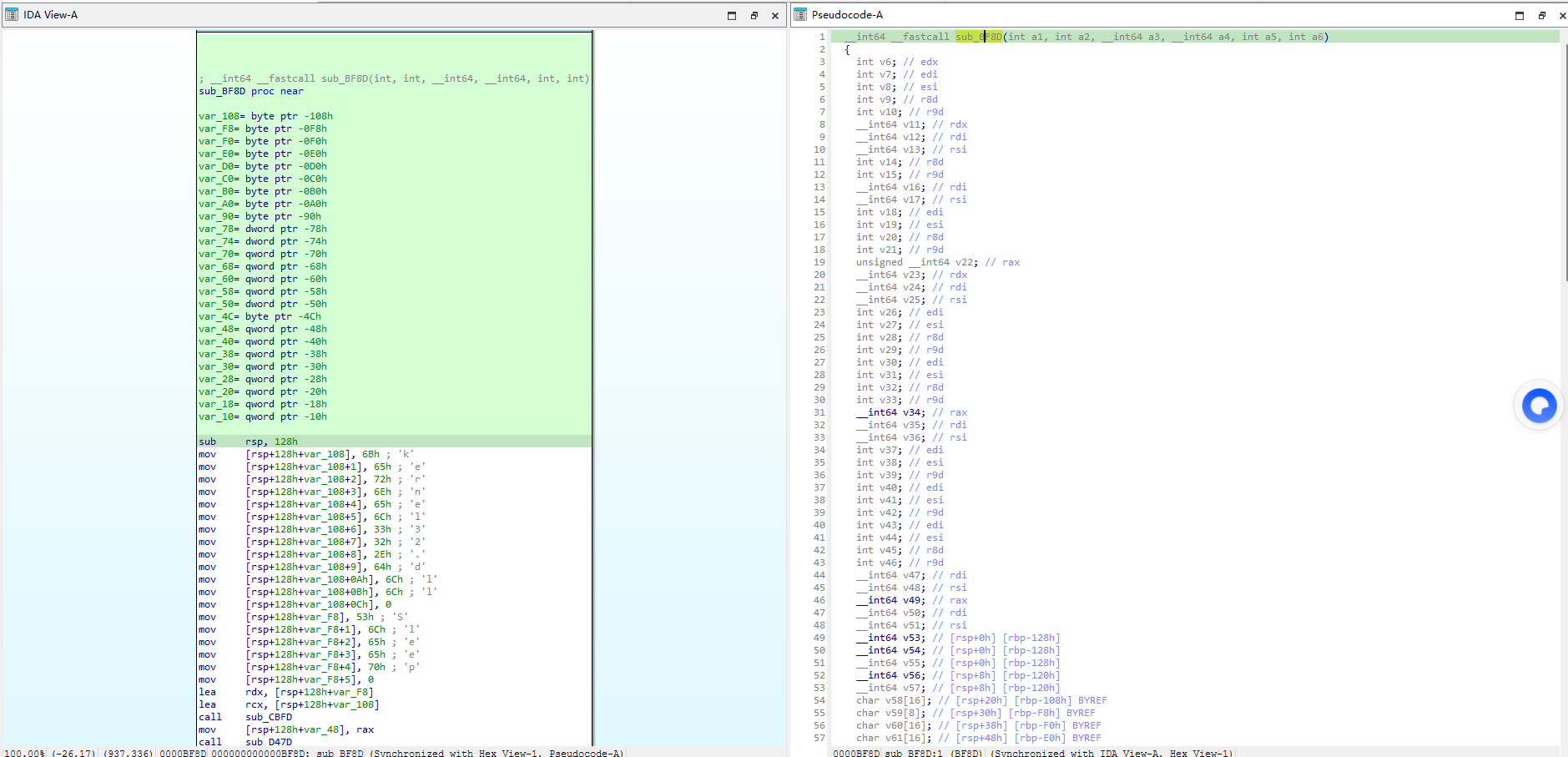1568x757 pixels.
Task: Click 'char v58[16]' declaration line
Action: click(x=981, y=700)
